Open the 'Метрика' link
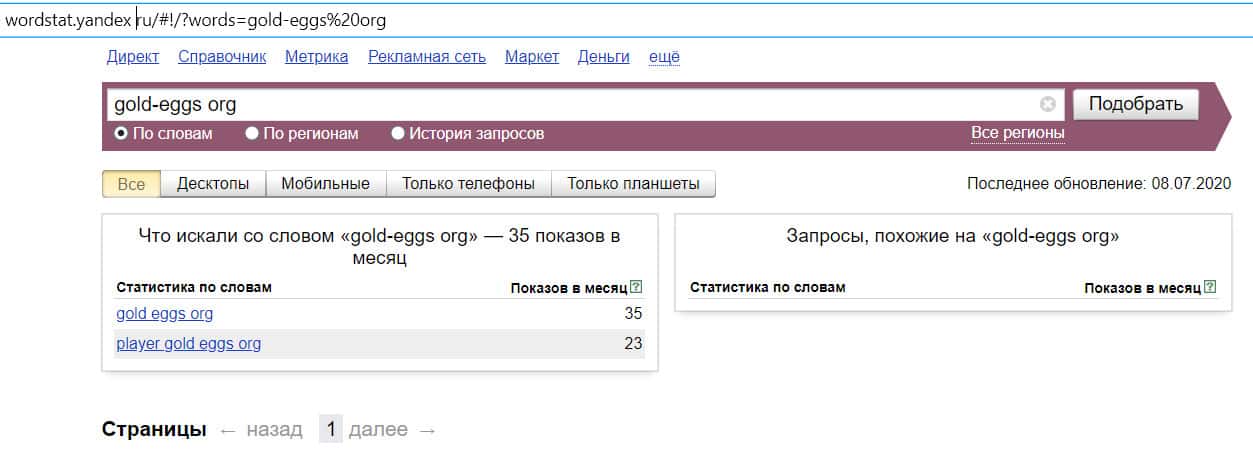This screenshot has height=476, width=1253. point(316,57)
